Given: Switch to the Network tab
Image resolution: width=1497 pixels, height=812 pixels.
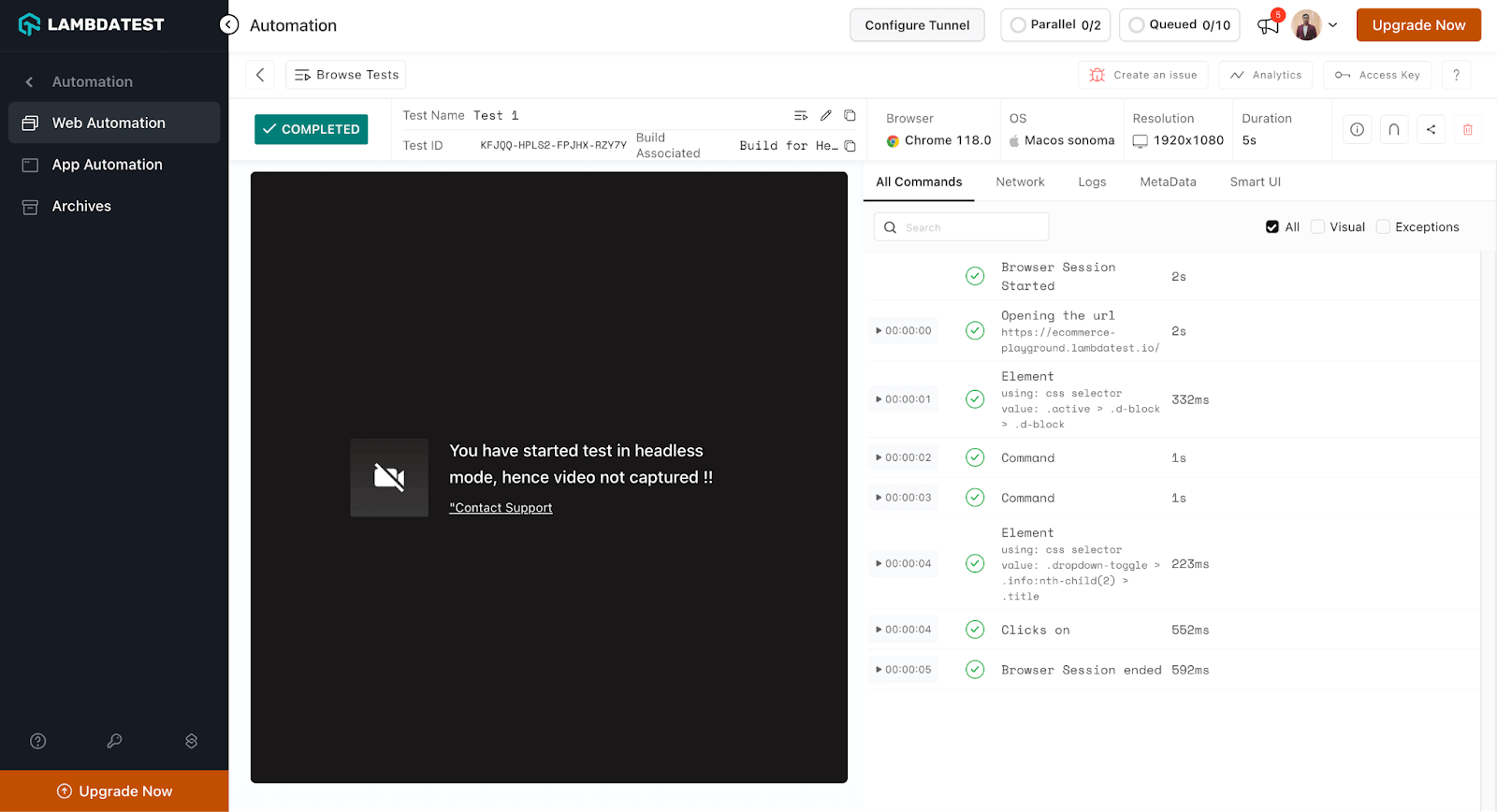Looking at the screenshot, I should 1020,182.
